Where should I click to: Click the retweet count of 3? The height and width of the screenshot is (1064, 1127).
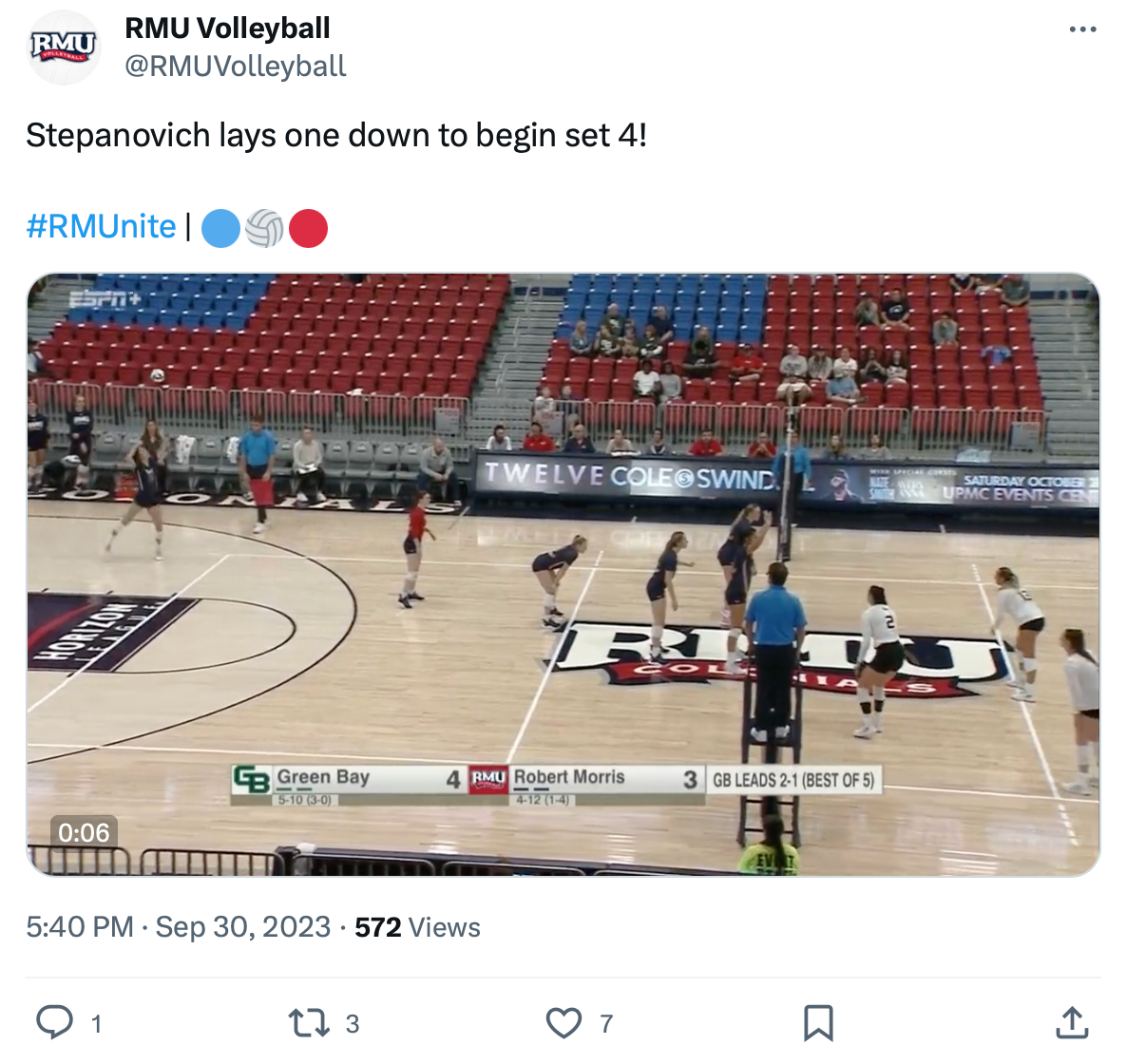coord(353,1023)
